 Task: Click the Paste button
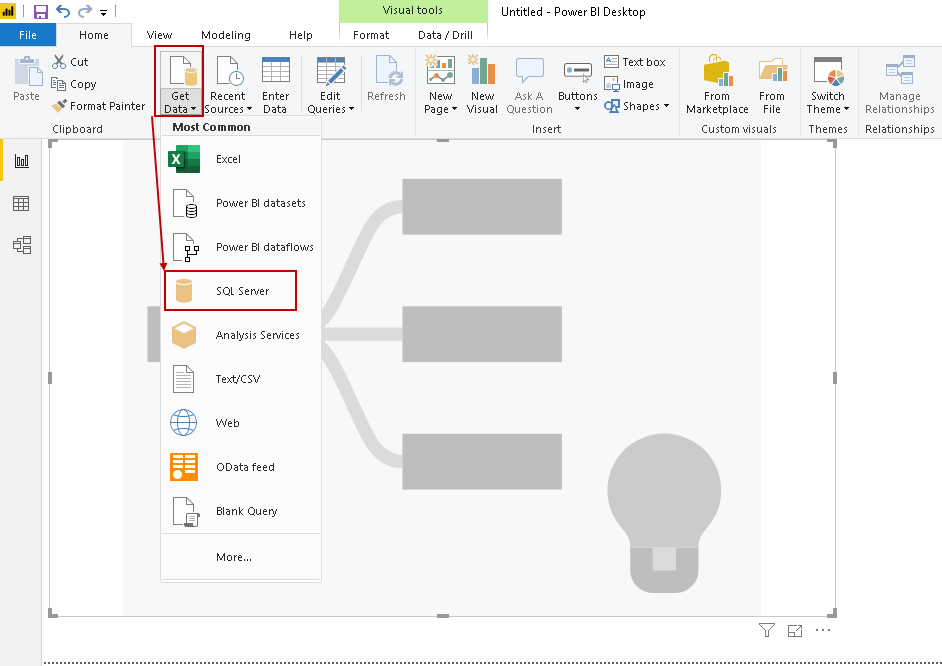tap(26, 78)
